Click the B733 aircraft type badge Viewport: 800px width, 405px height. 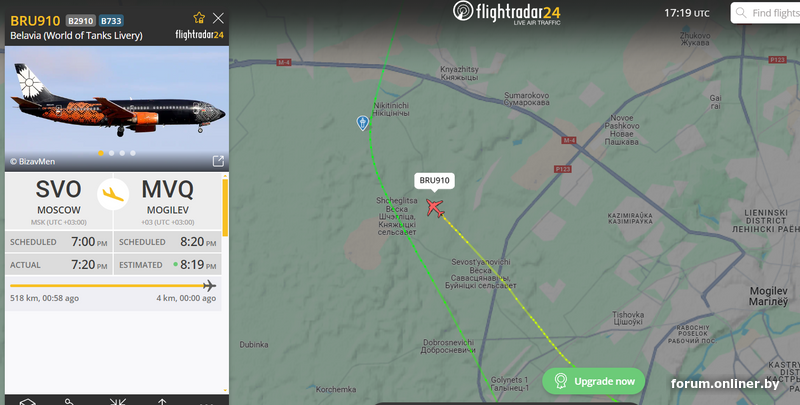111,21
